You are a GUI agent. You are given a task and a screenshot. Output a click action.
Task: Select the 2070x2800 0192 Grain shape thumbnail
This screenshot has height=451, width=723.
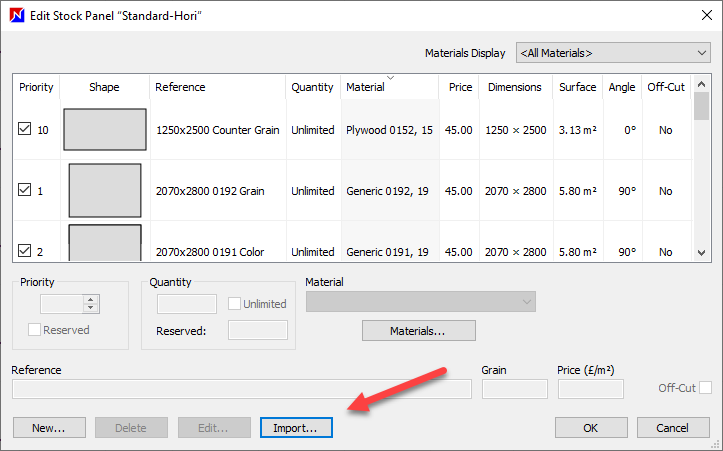tap(105, 190)
